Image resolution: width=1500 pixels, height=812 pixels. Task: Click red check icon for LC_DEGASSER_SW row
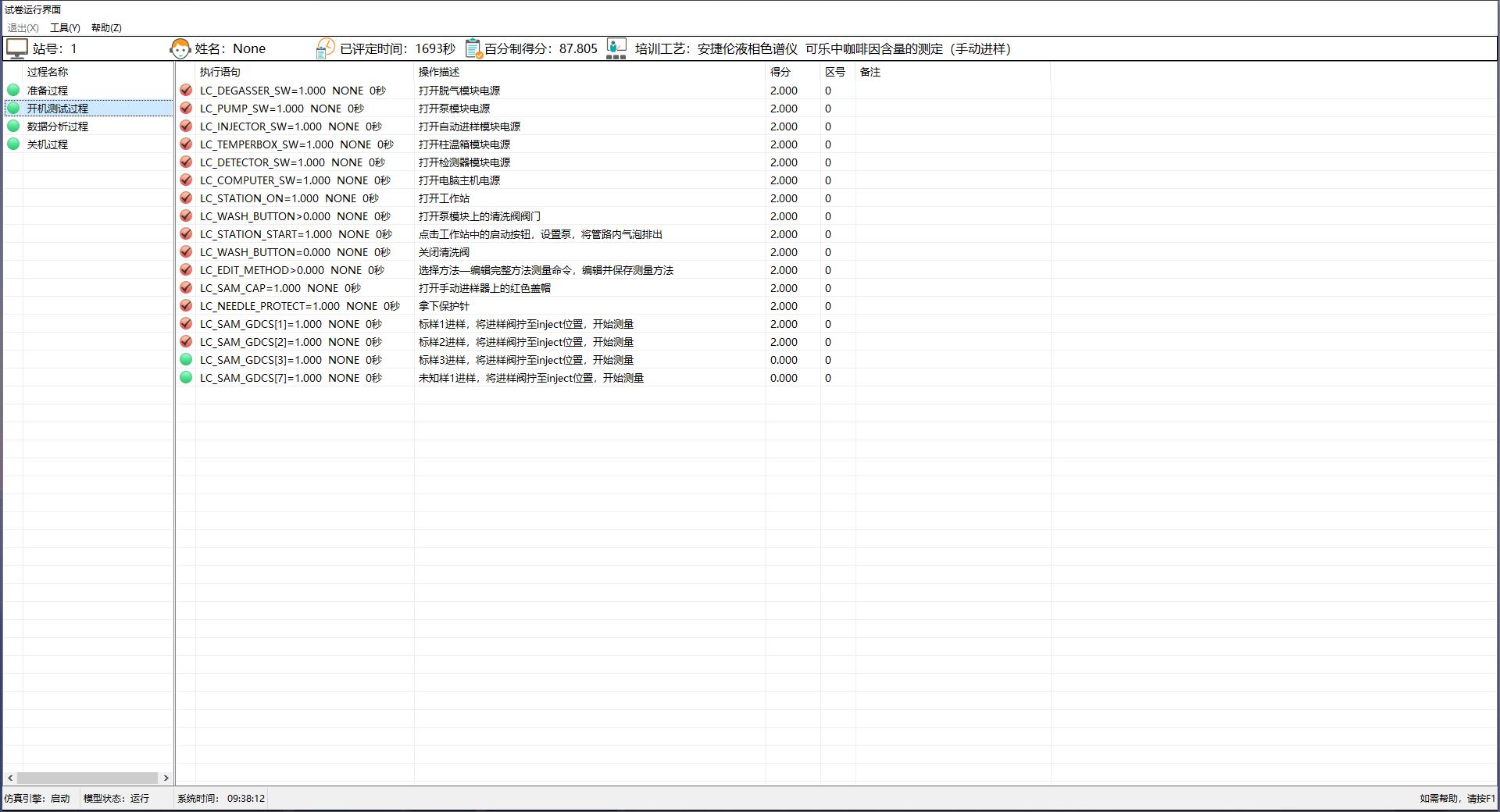point(186,91)
